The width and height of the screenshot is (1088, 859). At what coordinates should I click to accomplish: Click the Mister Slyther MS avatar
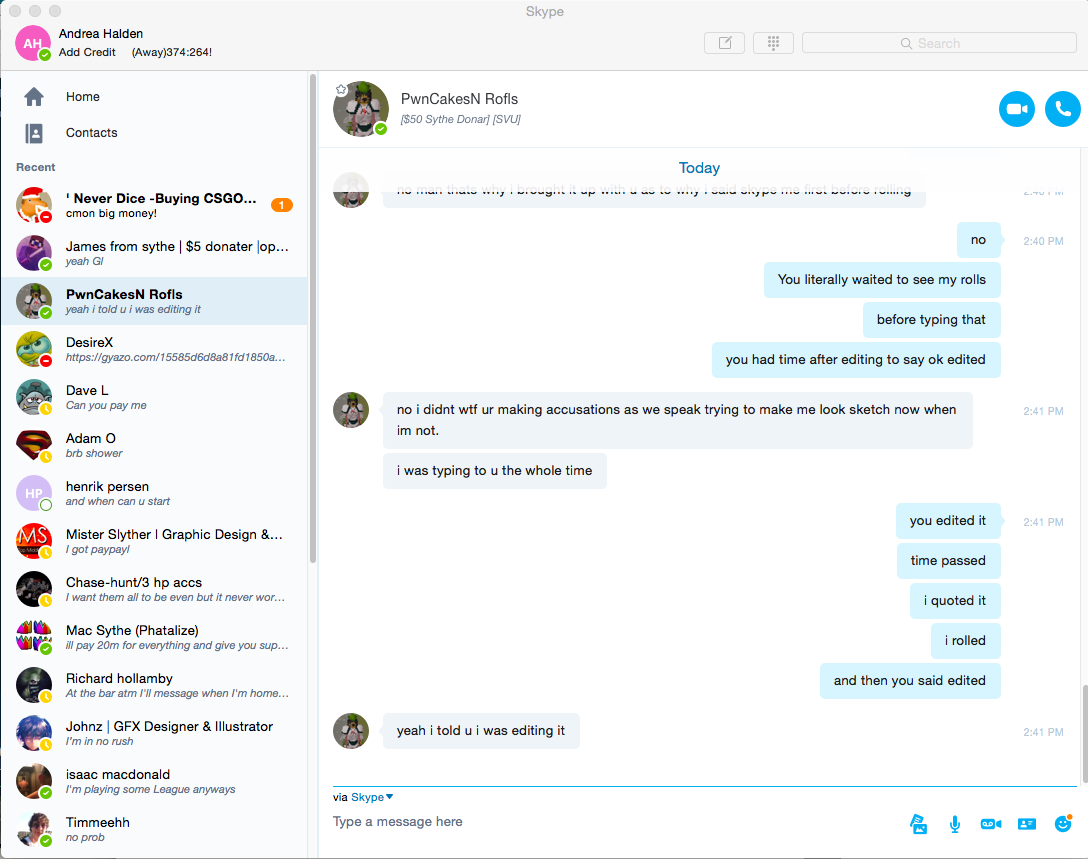click(34, 541)
